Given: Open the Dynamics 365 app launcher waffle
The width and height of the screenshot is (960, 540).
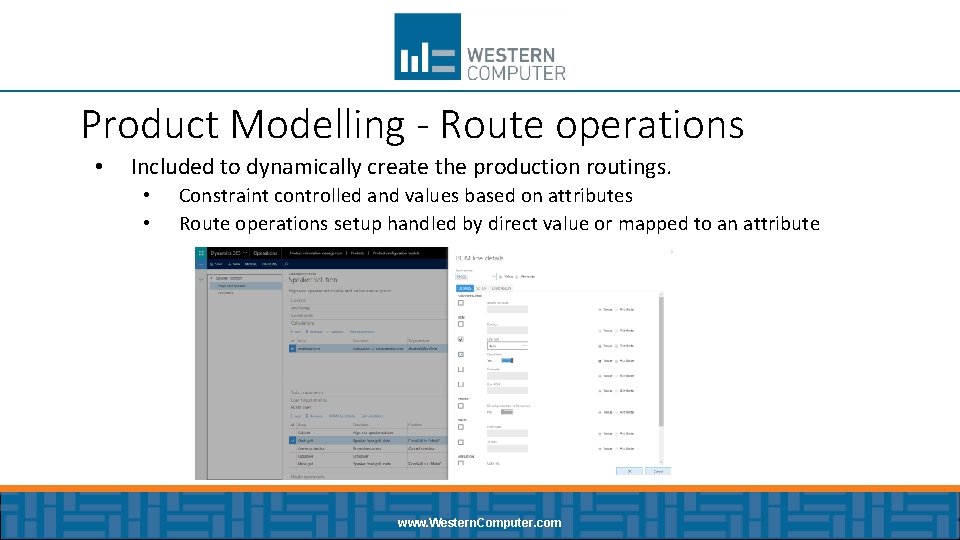Looking at the screenshot, I should pos(201,253).
